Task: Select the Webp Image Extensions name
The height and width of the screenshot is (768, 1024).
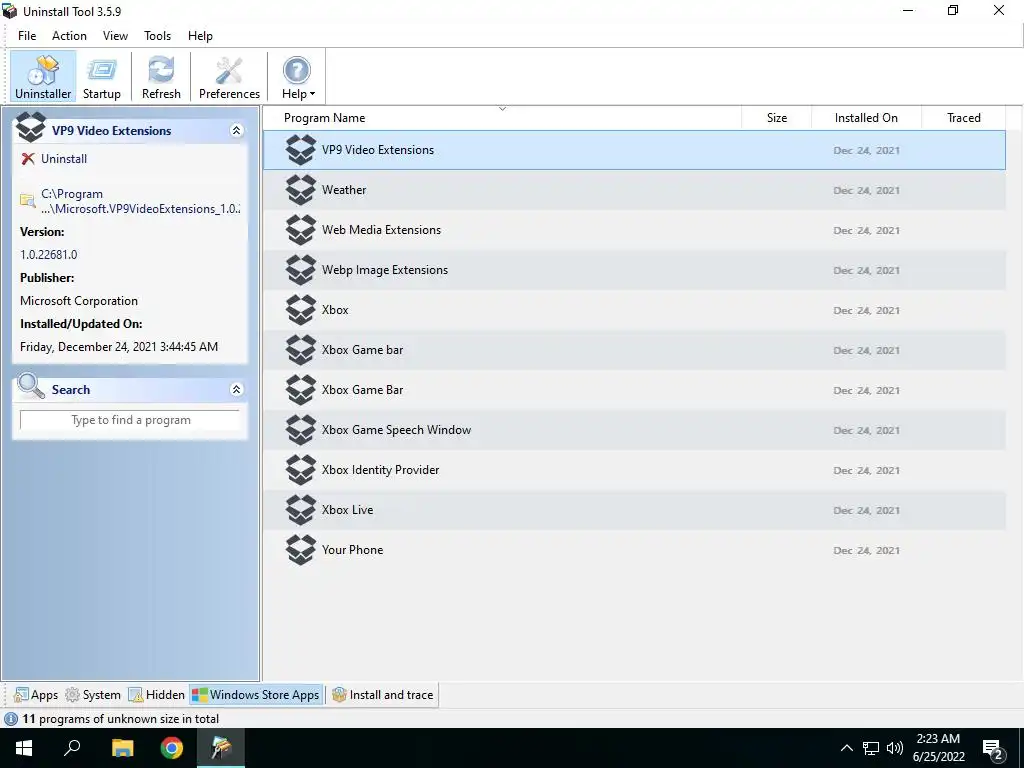Action: tap(385, 270)
